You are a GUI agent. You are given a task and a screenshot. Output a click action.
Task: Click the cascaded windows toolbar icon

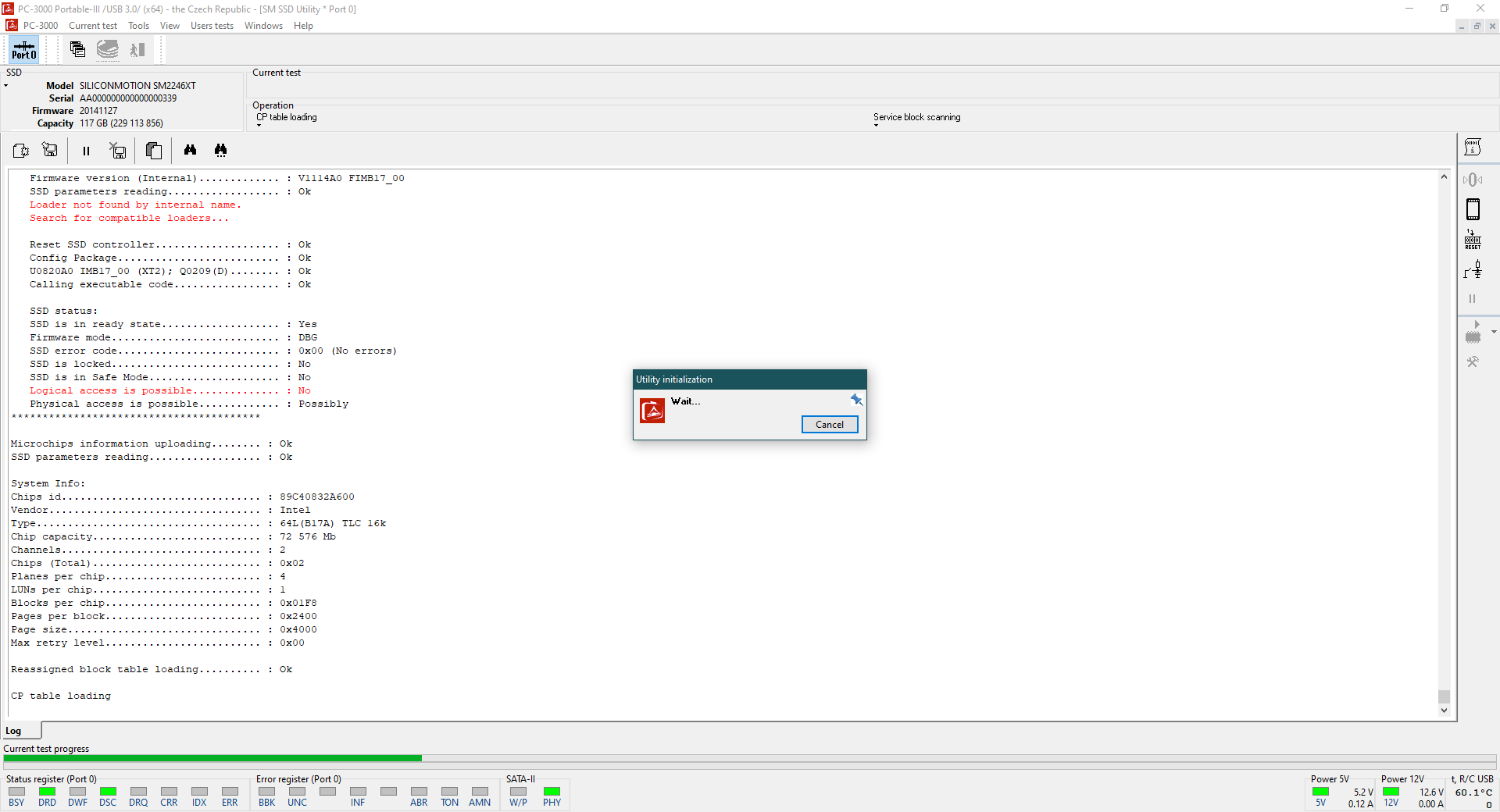click(x=77, y=50)
